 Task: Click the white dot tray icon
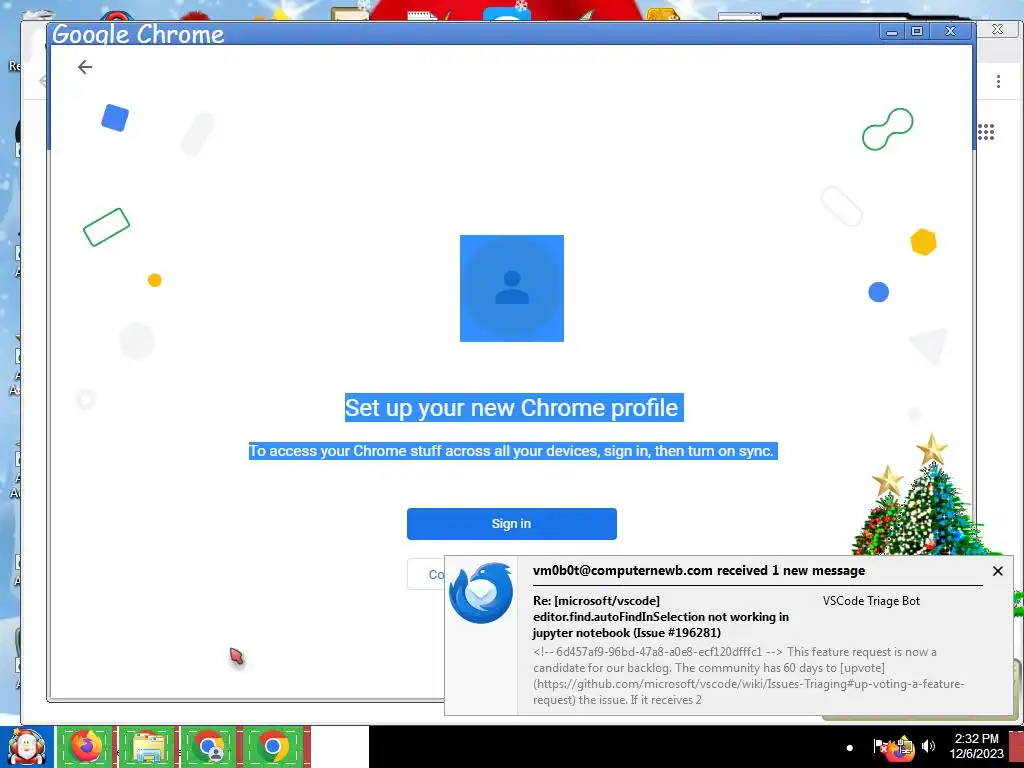(x=849, y=747)
